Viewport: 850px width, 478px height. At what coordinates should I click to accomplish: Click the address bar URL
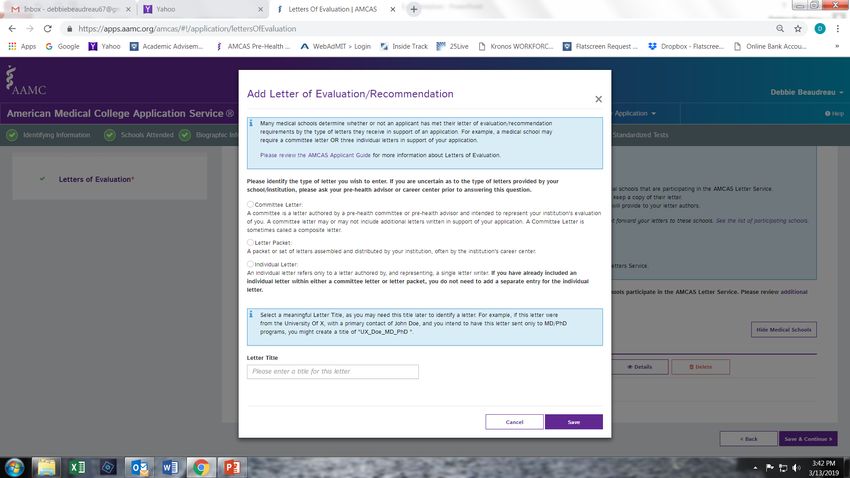pos(187,29)
